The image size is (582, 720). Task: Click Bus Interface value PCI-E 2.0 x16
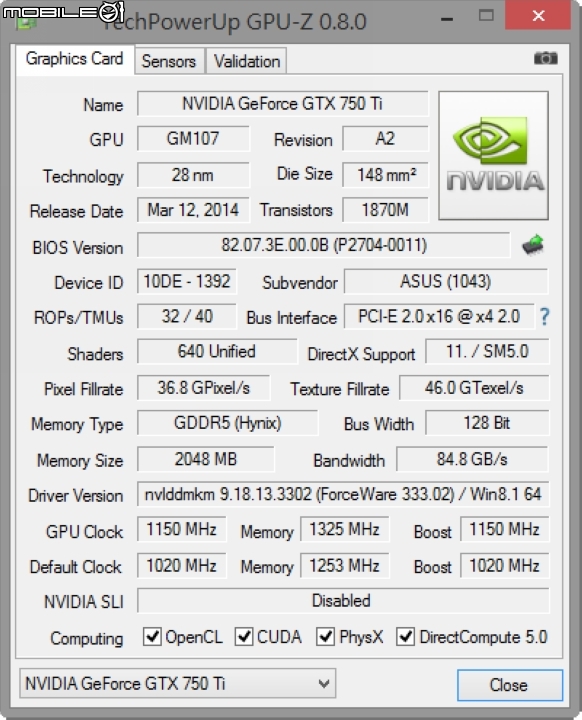point(439,316)
